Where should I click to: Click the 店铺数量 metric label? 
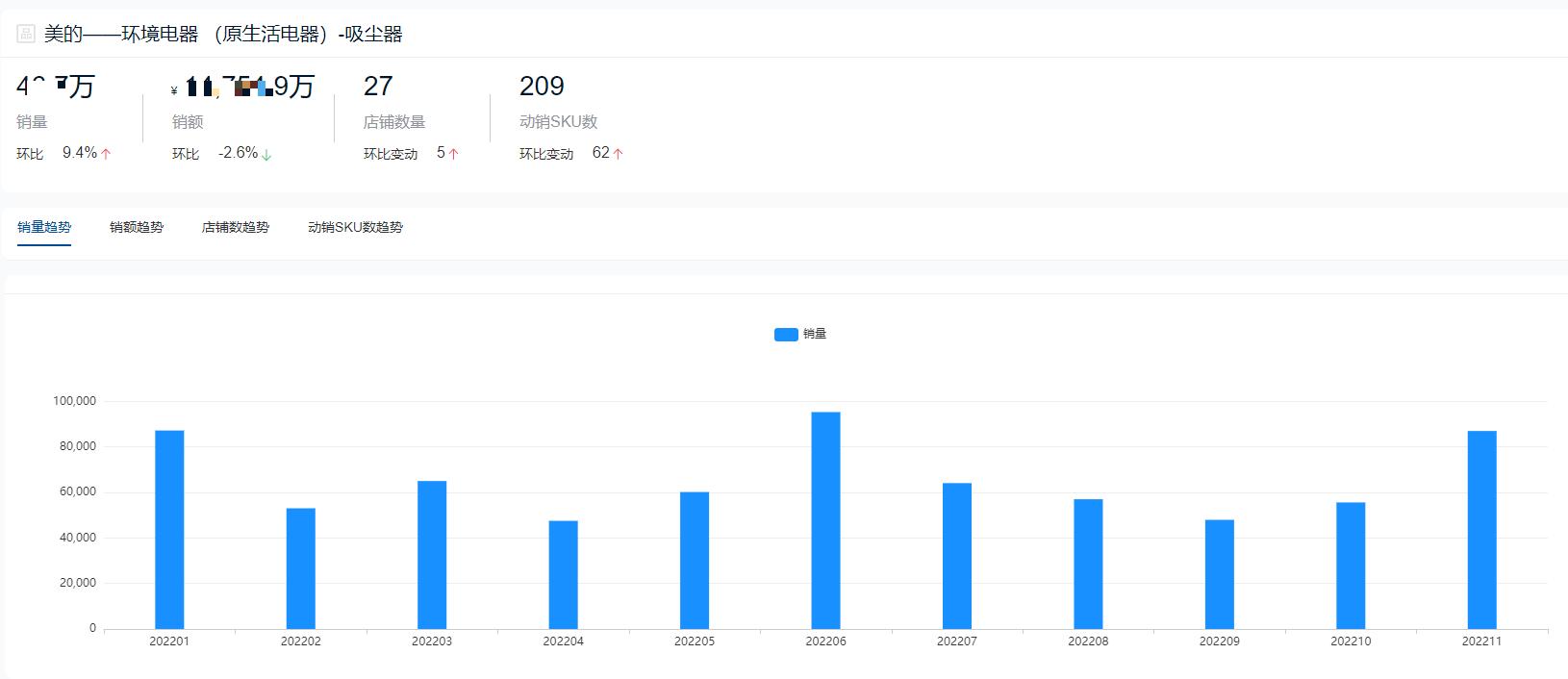point(394,122)
